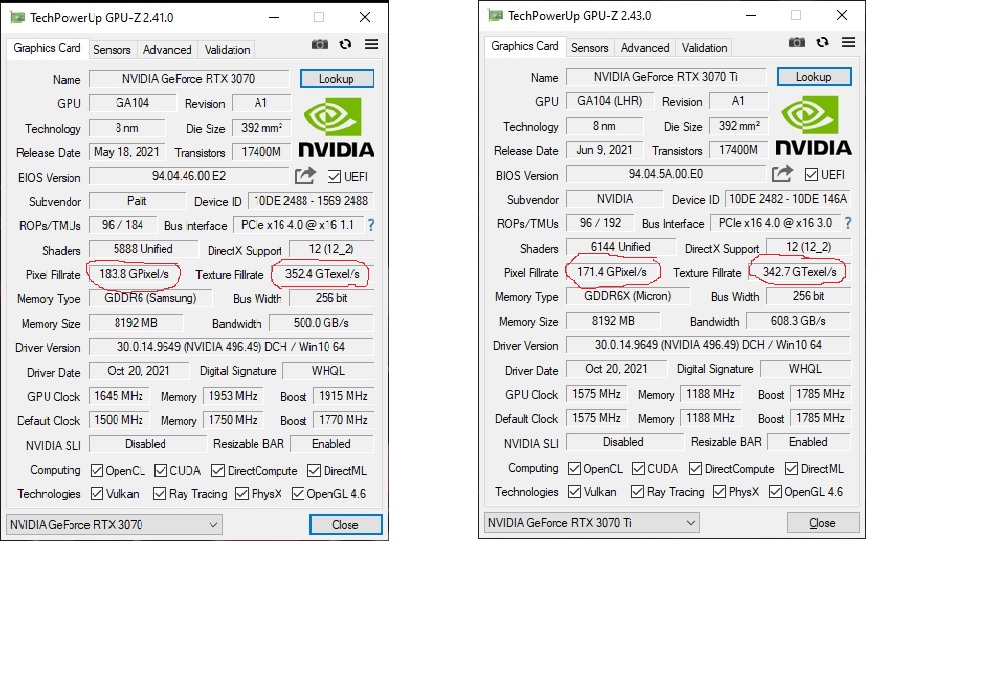
Task: Toggle UEFI checkbox in RTX 3070 window
Action: (334, 177)
